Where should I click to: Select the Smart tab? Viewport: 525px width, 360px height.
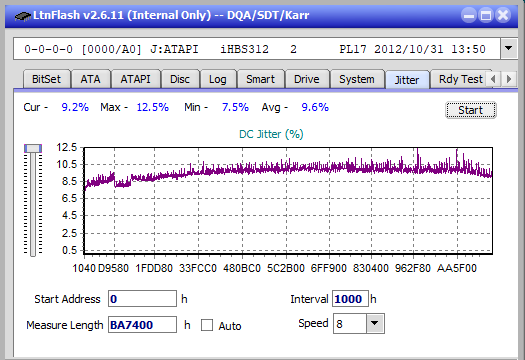(x=260, y=79)
